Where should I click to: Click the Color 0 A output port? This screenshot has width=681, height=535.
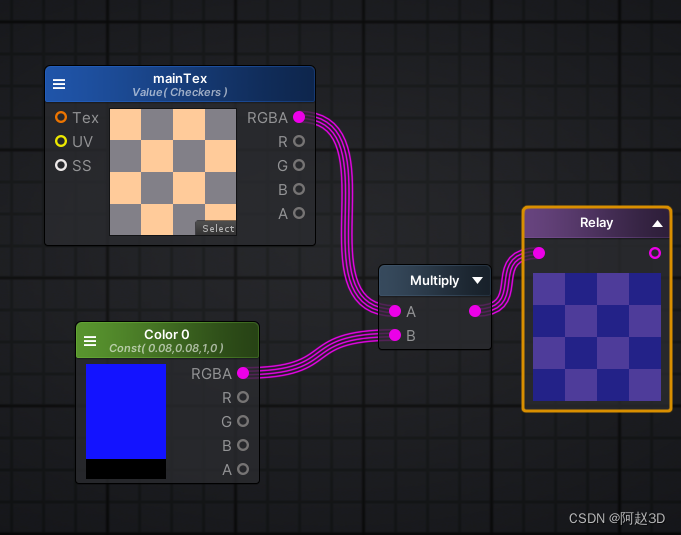point(243,469)
